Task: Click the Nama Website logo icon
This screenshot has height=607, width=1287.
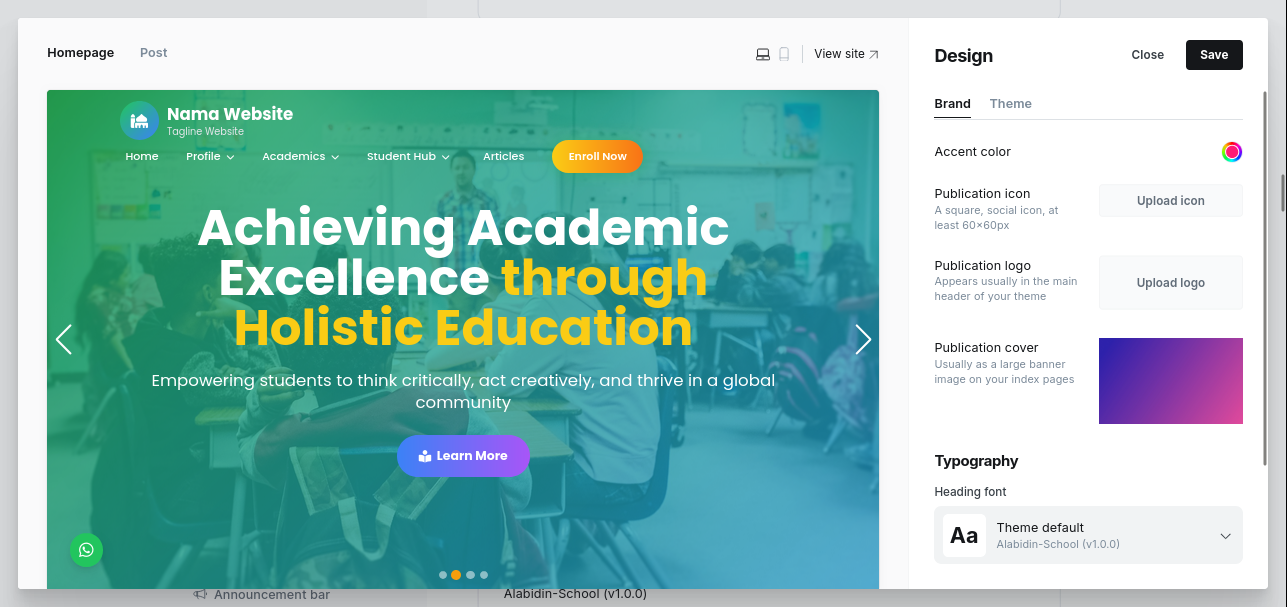Action: [139, 121]
